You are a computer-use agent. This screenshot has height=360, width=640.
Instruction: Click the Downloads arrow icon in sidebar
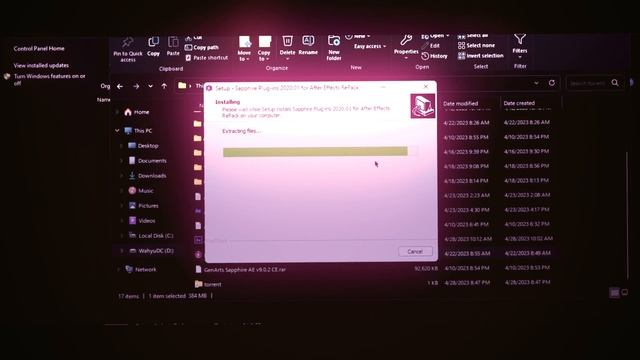(132, 176)
